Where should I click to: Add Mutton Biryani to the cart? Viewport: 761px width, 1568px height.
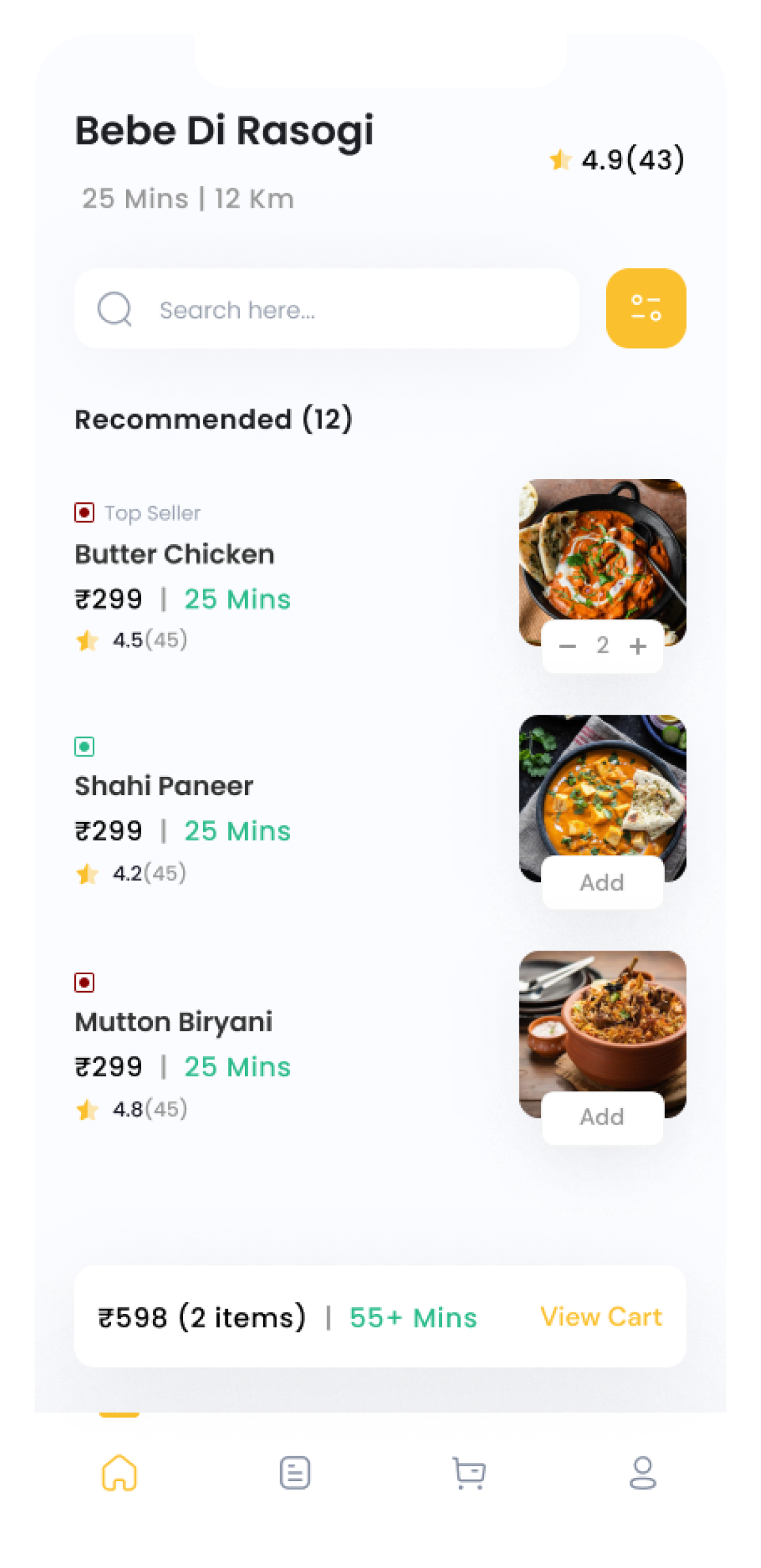click(602, 1117)
